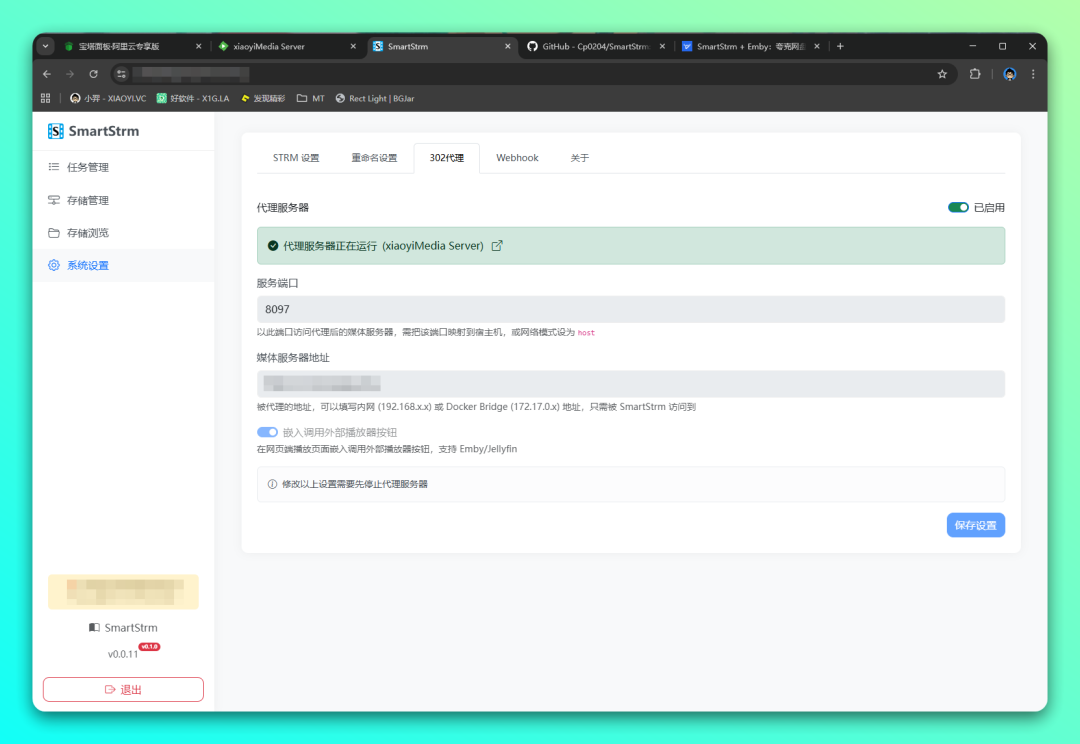Screen dimensions: 1080x744
Task: Click the 保存设置 button
Action: pyautogui.click(x=975, y=525)
